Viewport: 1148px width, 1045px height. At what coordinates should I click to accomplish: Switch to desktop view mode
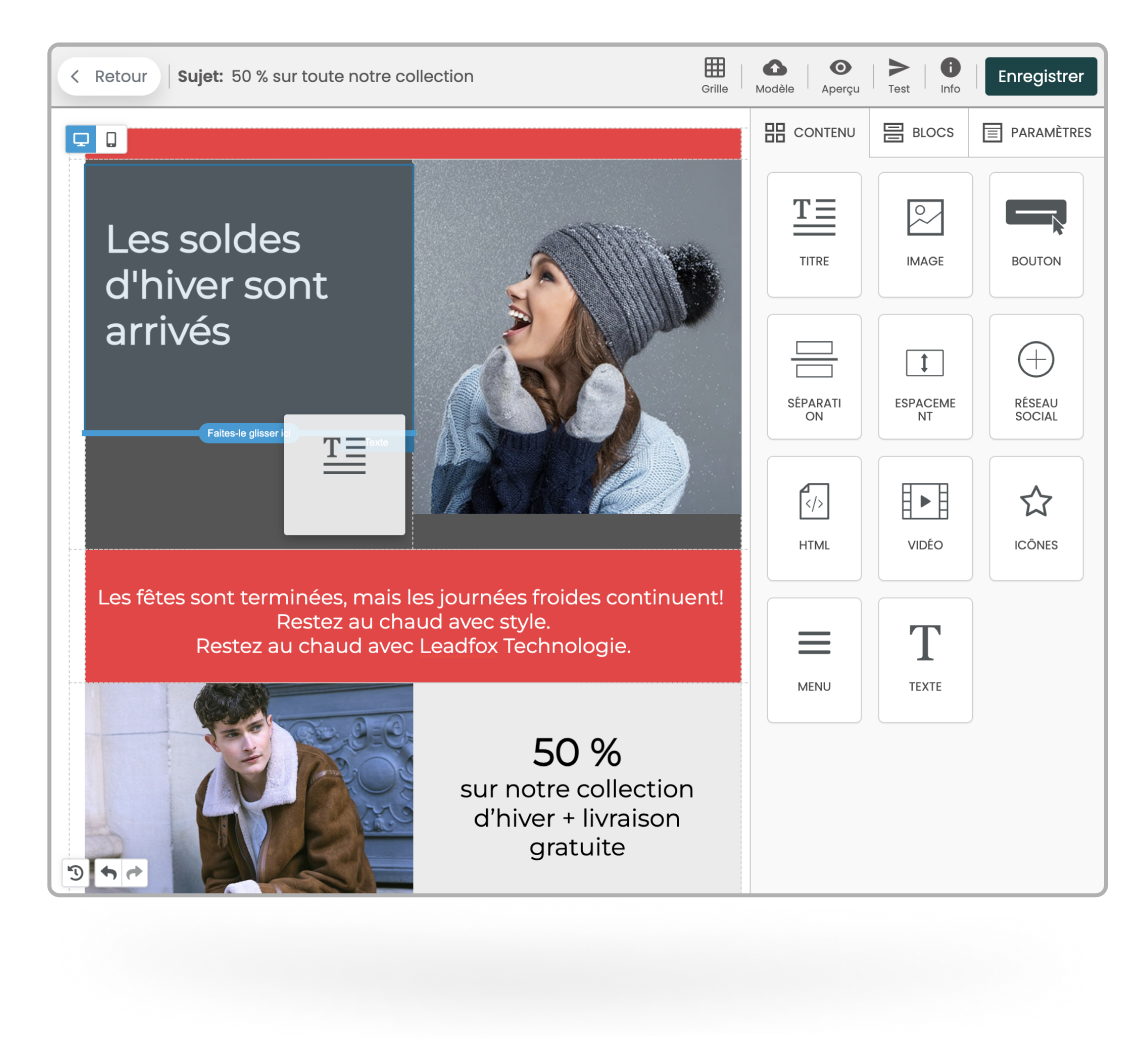tap(81, 139)
